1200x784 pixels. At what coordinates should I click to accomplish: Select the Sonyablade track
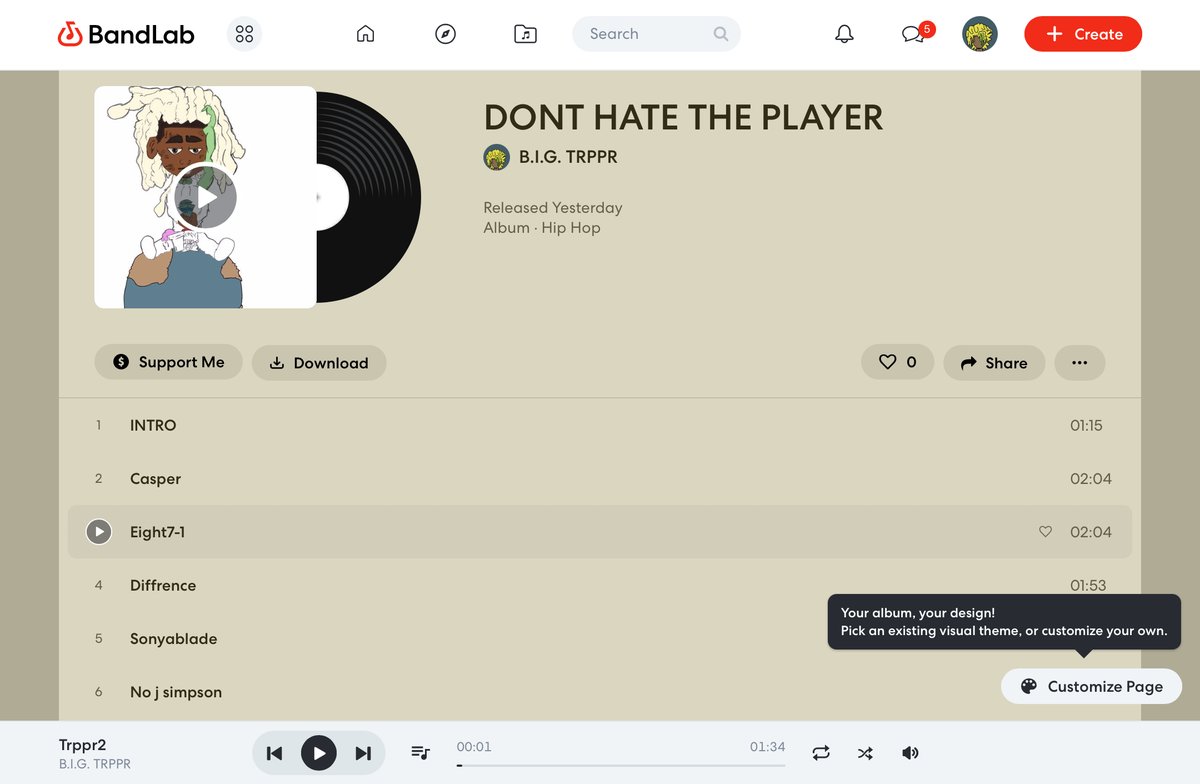point(600,639)
